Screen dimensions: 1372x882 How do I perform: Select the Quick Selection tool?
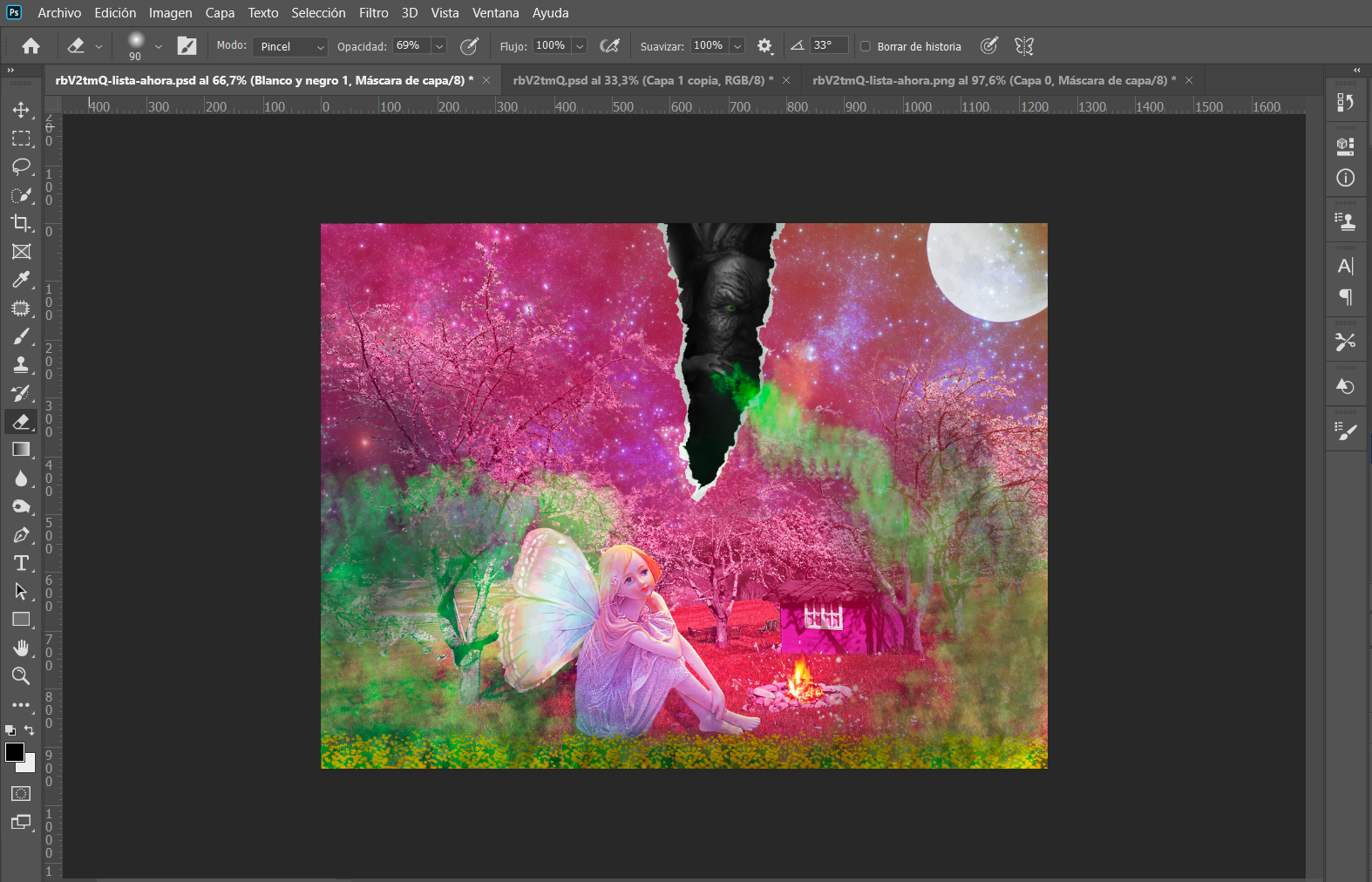21,195
